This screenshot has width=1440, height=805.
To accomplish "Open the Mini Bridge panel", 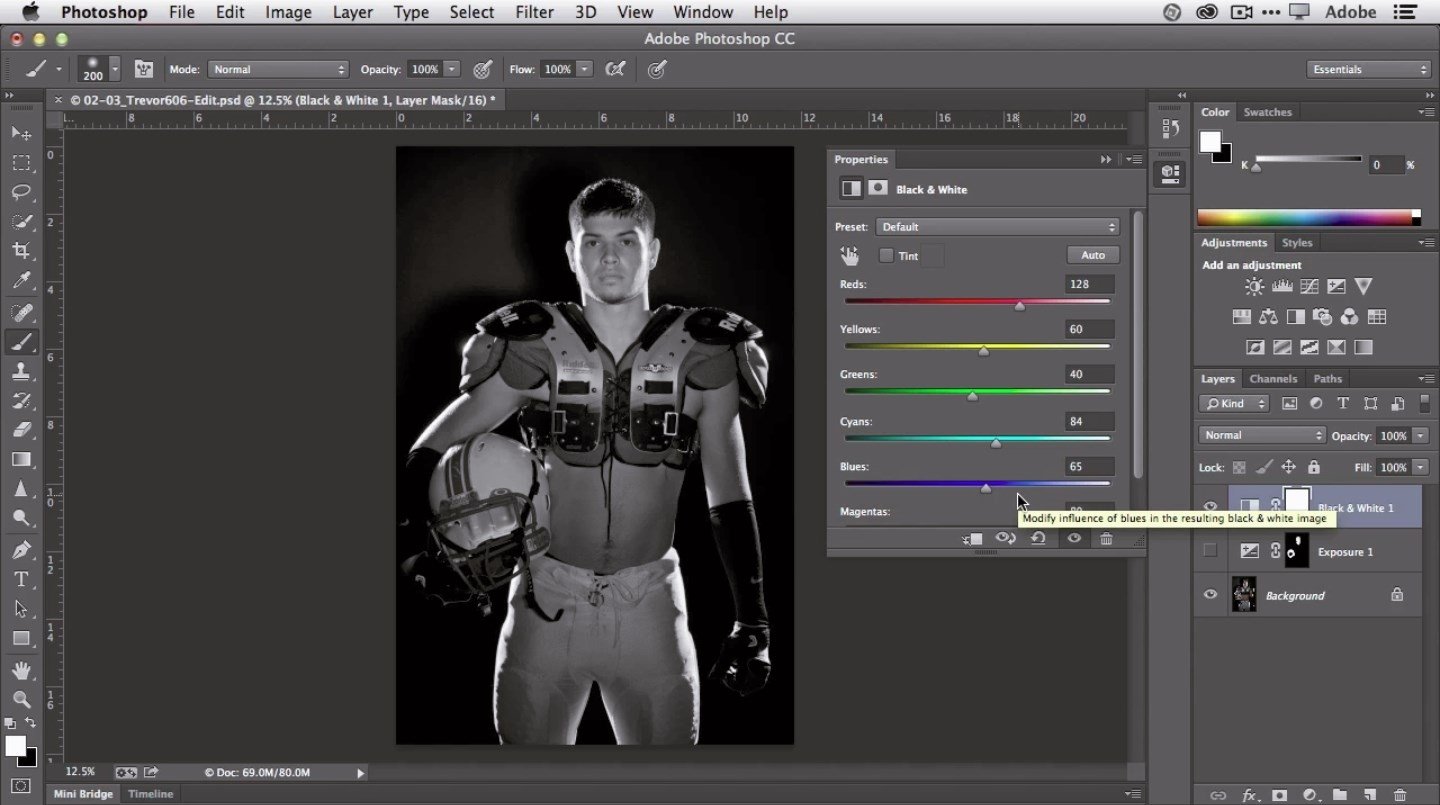I will [83, 793].
